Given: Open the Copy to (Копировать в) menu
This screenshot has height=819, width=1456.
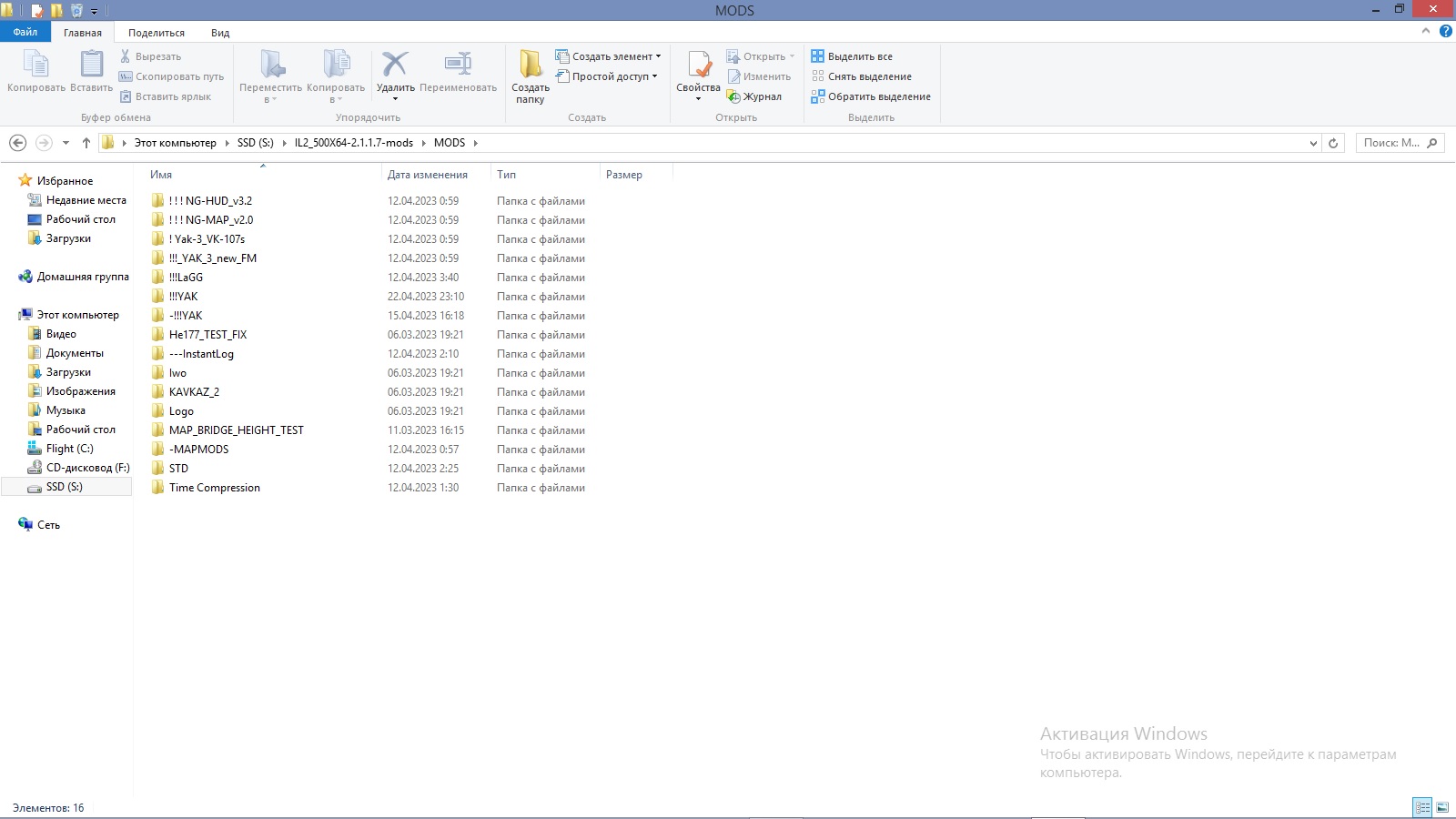Looking at the screenshot, I should 336,76.
